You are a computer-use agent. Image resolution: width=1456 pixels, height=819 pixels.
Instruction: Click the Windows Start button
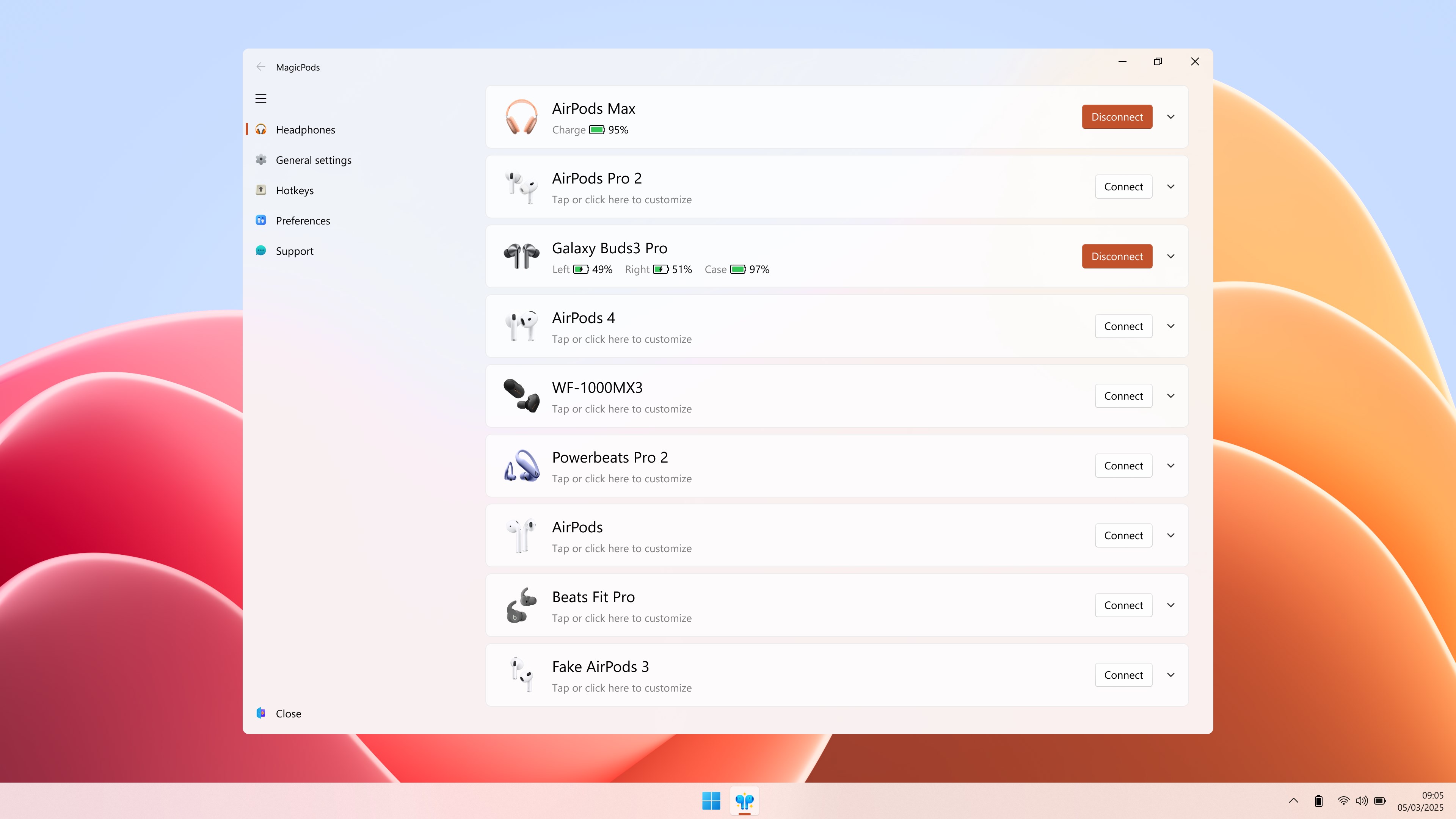tap(711, 801)
